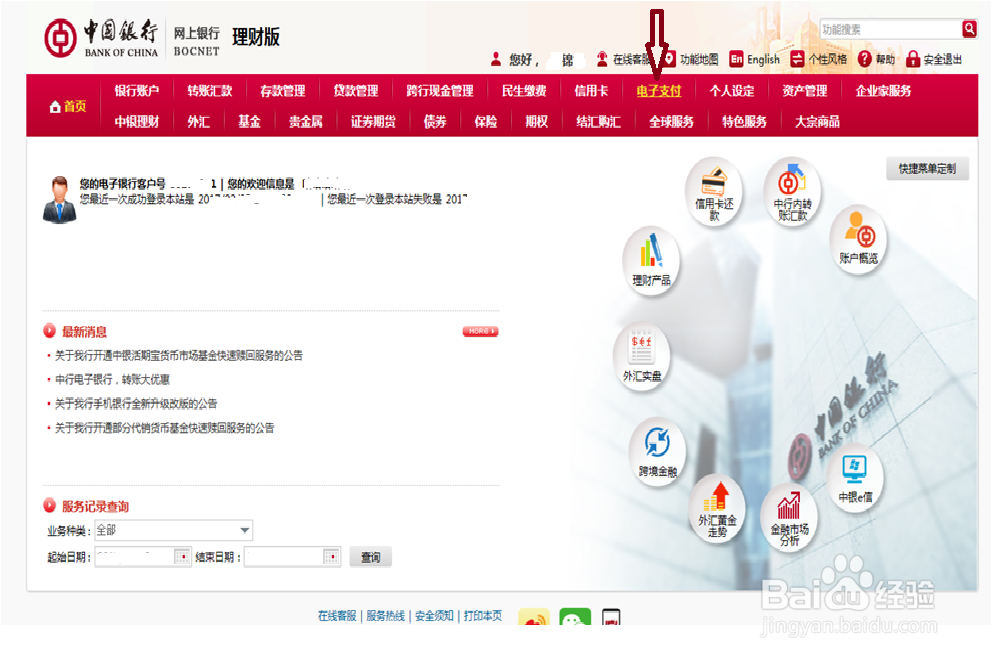Open the 存款管理 menu
Screen dimensions: 992x660
(283, 90)
